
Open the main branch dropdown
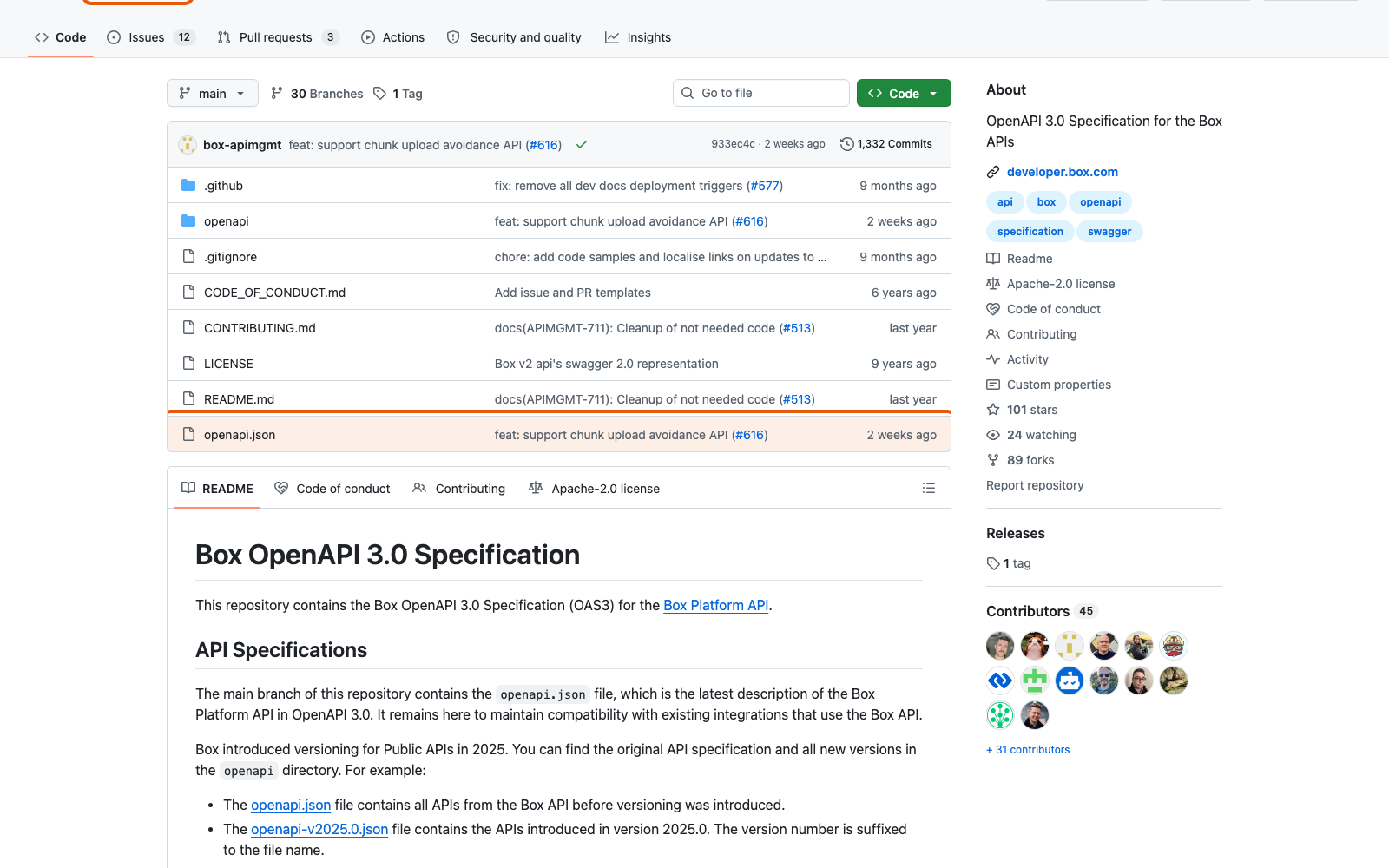pyautogui.click(x=212, y=93)
